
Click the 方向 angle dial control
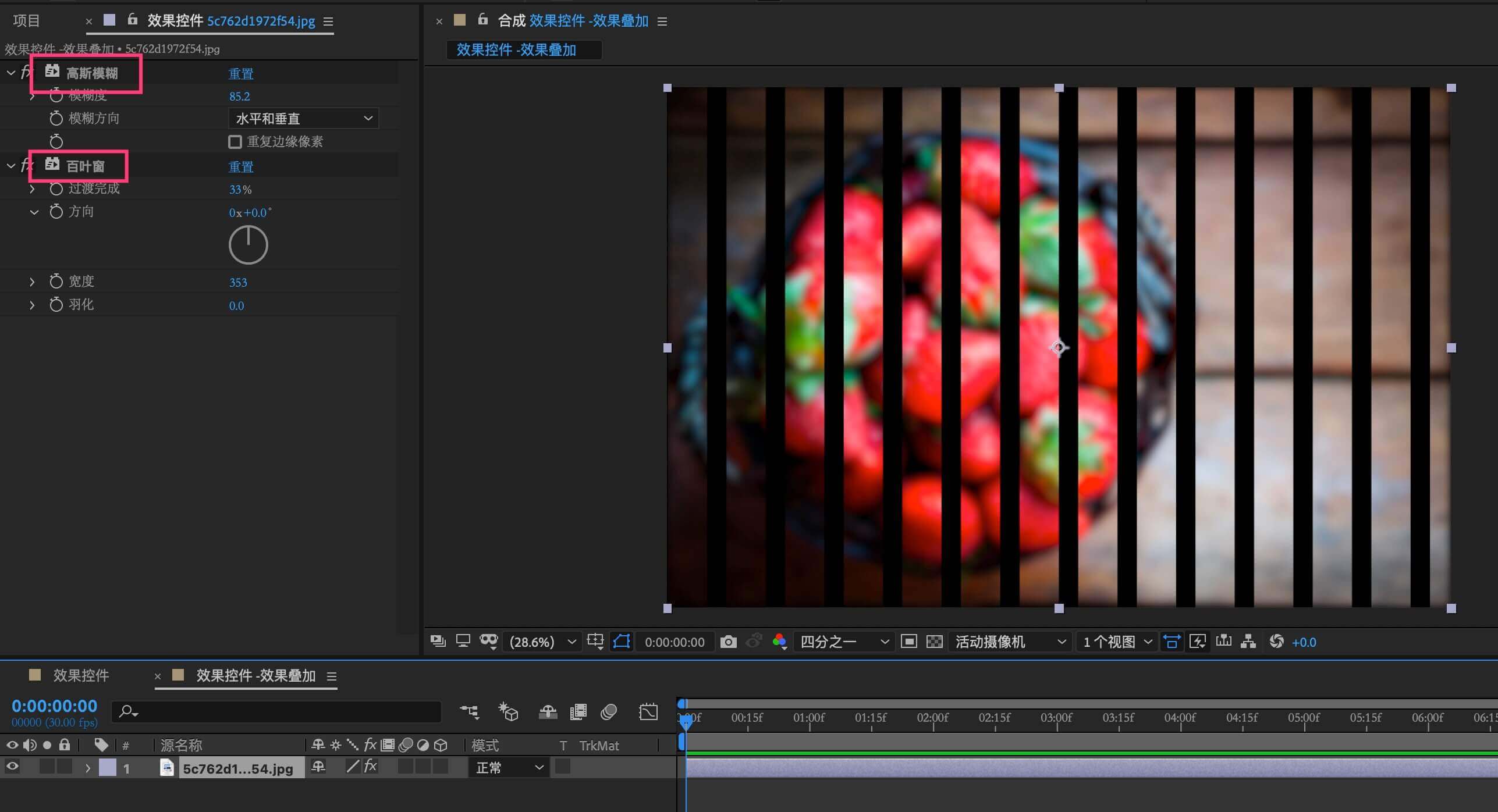point(248,245)
